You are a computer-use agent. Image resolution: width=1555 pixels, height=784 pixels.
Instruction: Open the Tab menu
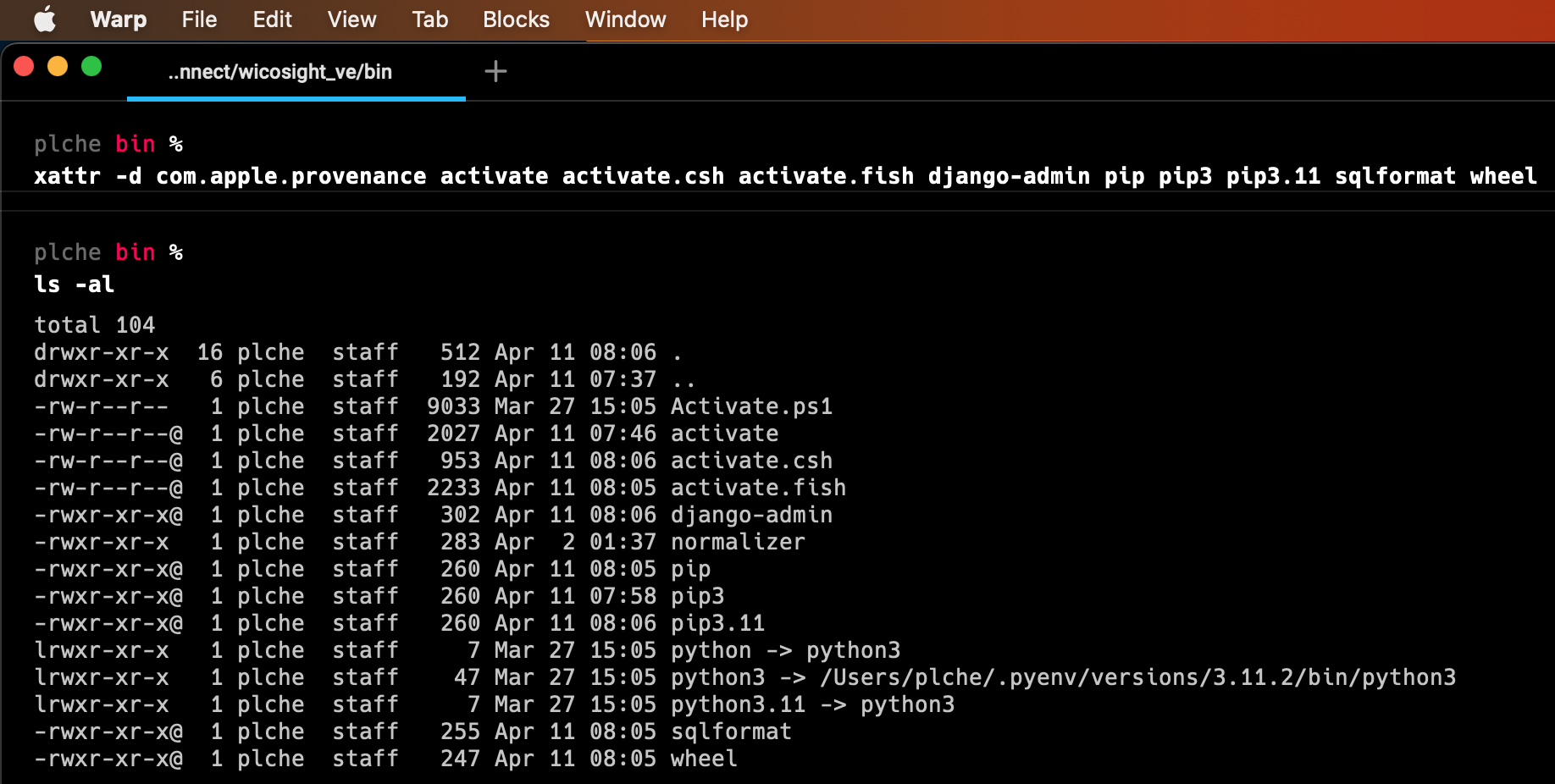tap(429, 19)
